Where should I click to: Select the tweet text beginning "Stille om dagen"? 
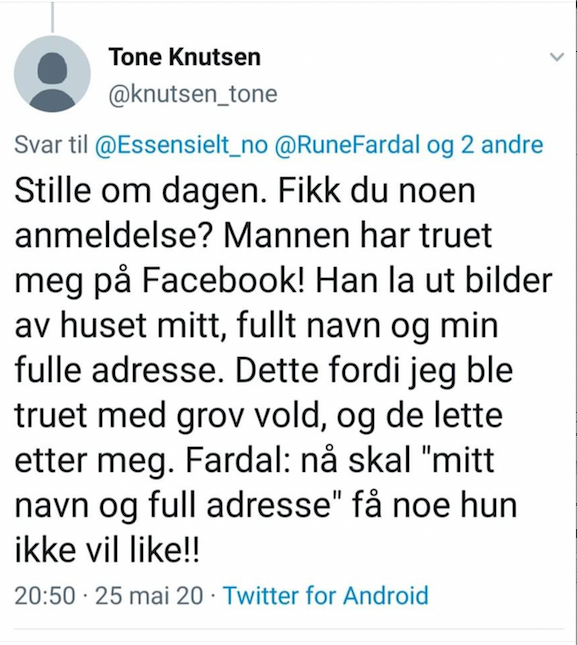pyautogui.click(x=283, y=370)
